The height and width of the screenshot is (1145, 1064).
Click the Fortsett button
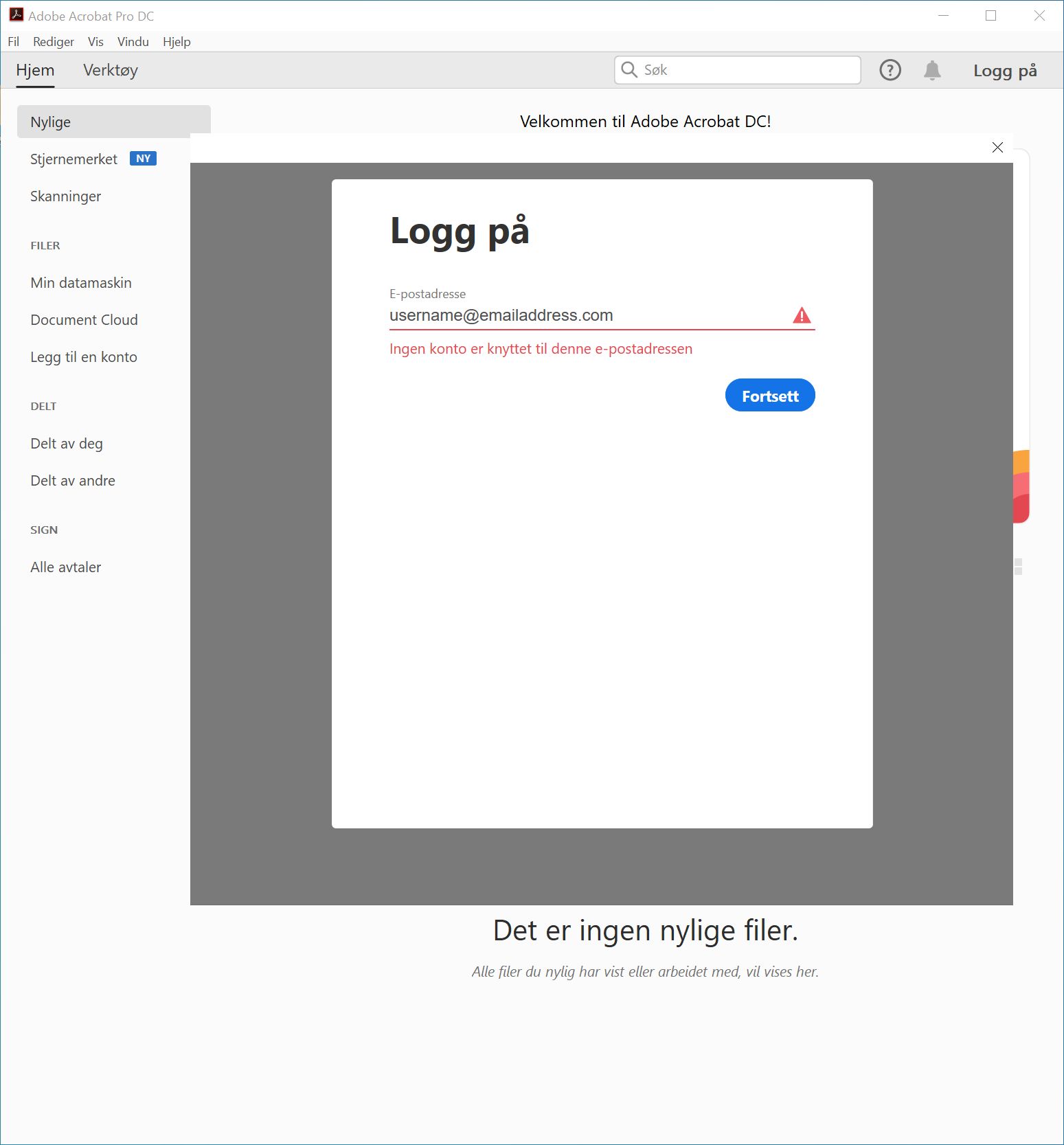(x=770, y=396)
